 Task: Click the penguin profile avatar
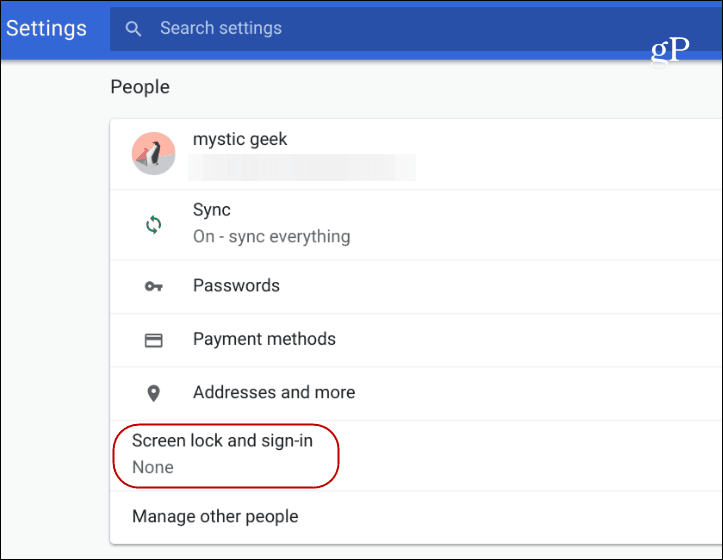(x=154, y=154)
